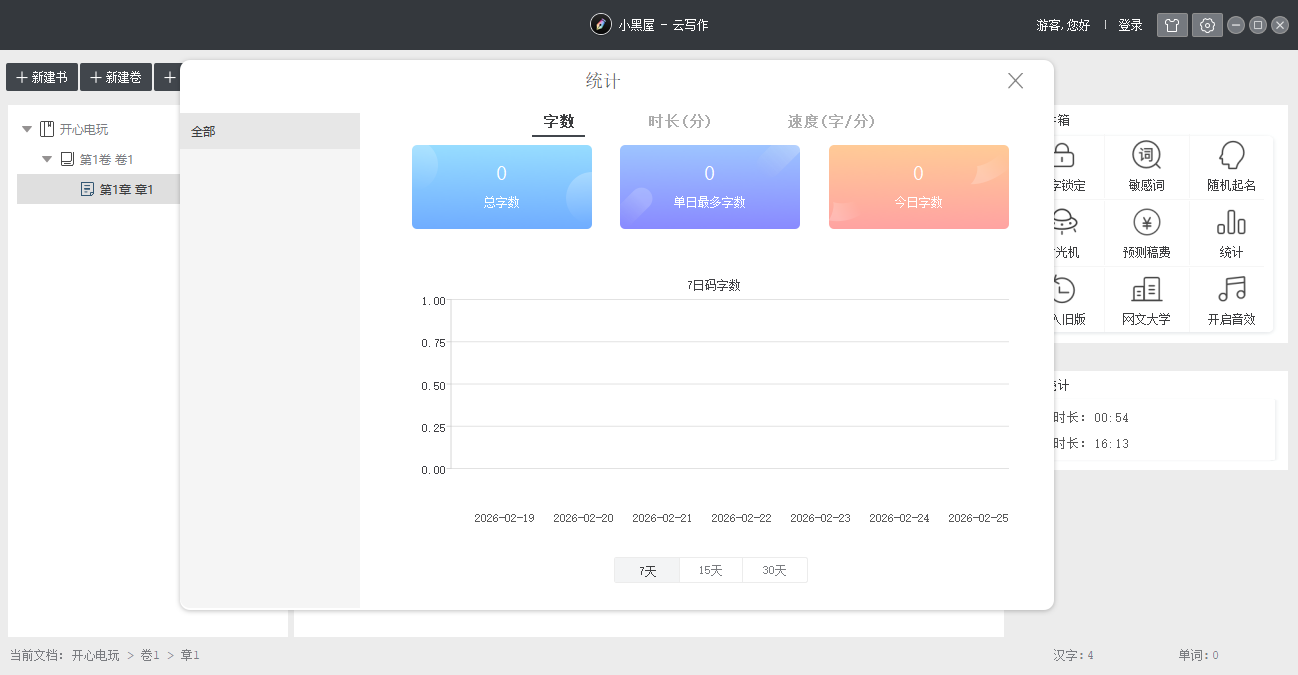The width and height of the screenshot is (1298, 675).
Task: Collapse the 第1卷 卷1 volume
Action: pos(46,158)
